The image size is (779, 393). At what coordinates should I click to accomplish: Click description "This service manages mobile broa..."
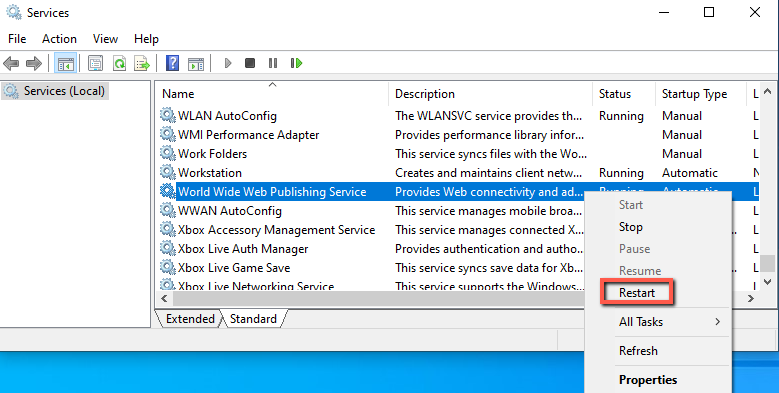coord(488,211)
